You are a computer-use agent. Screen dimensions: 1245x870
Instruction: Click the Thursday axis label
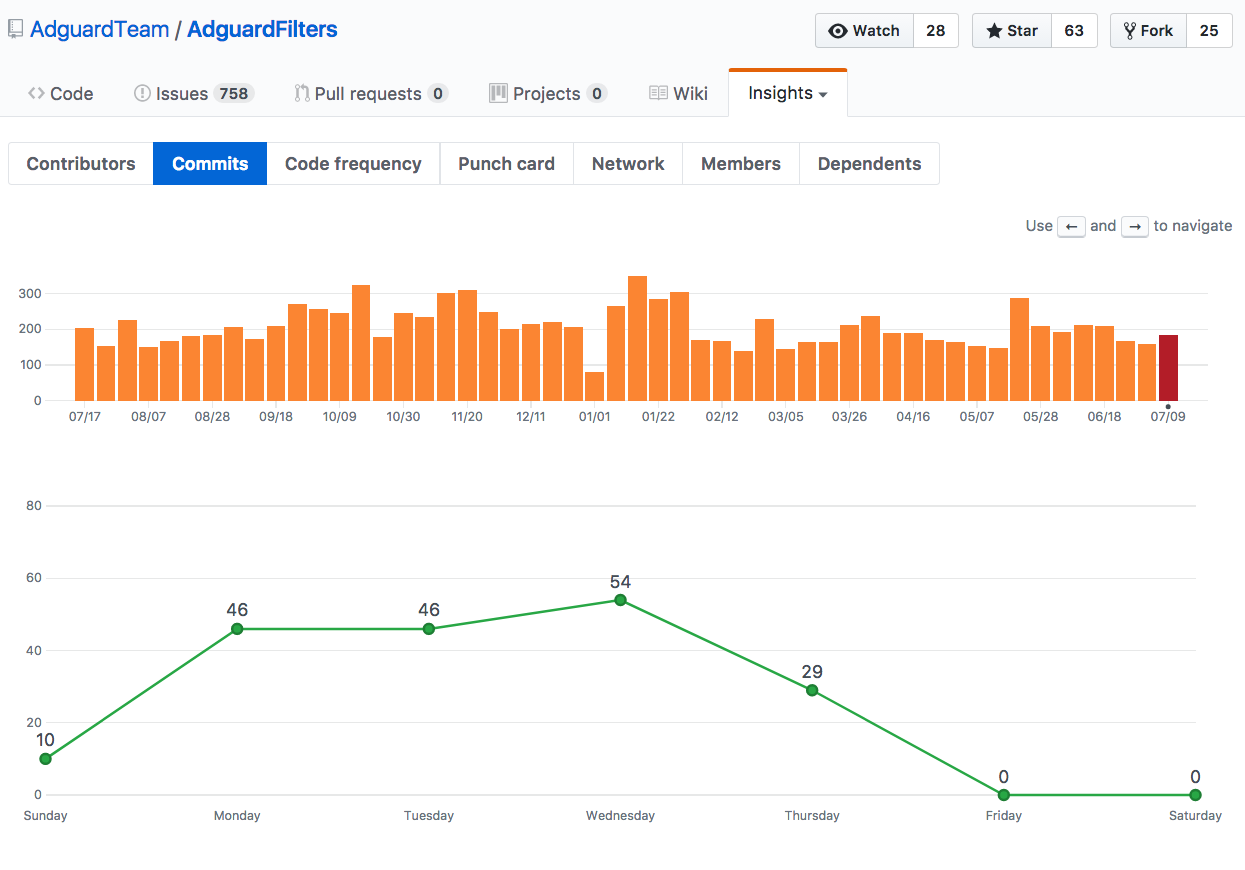click(812, 816)
